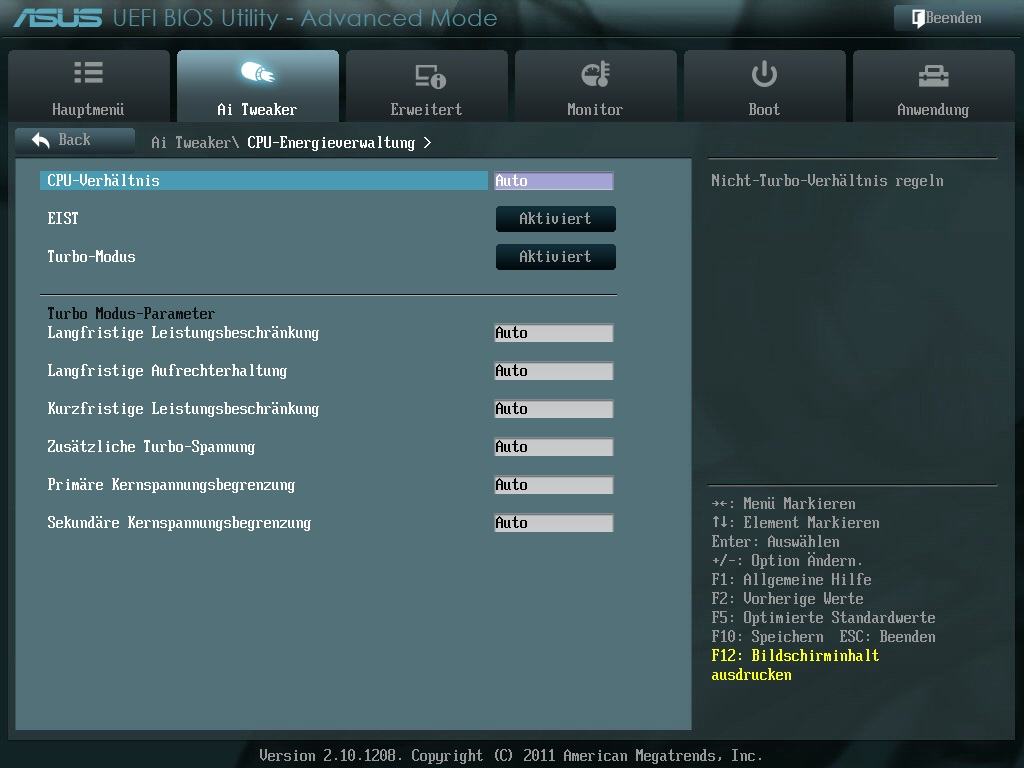
Task: Open the Anwendung tab
Action: (x=934, y=86)
